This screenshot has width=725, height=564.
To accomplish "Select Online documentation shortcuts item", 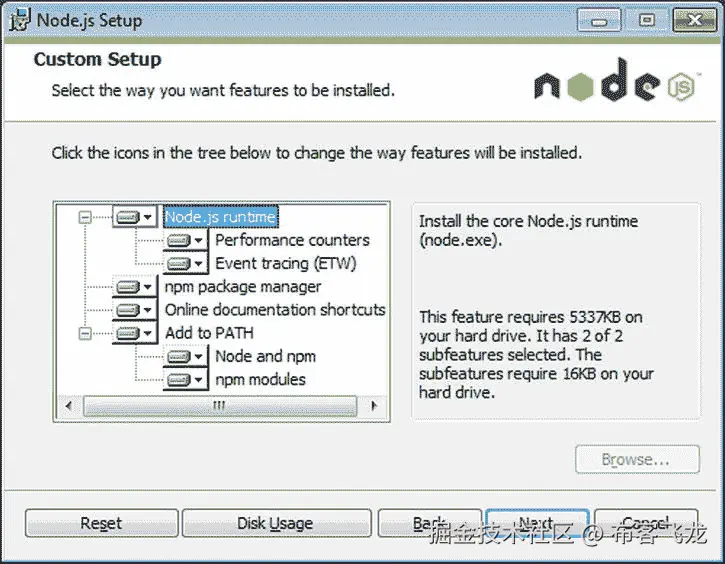I will coord(275,310).
